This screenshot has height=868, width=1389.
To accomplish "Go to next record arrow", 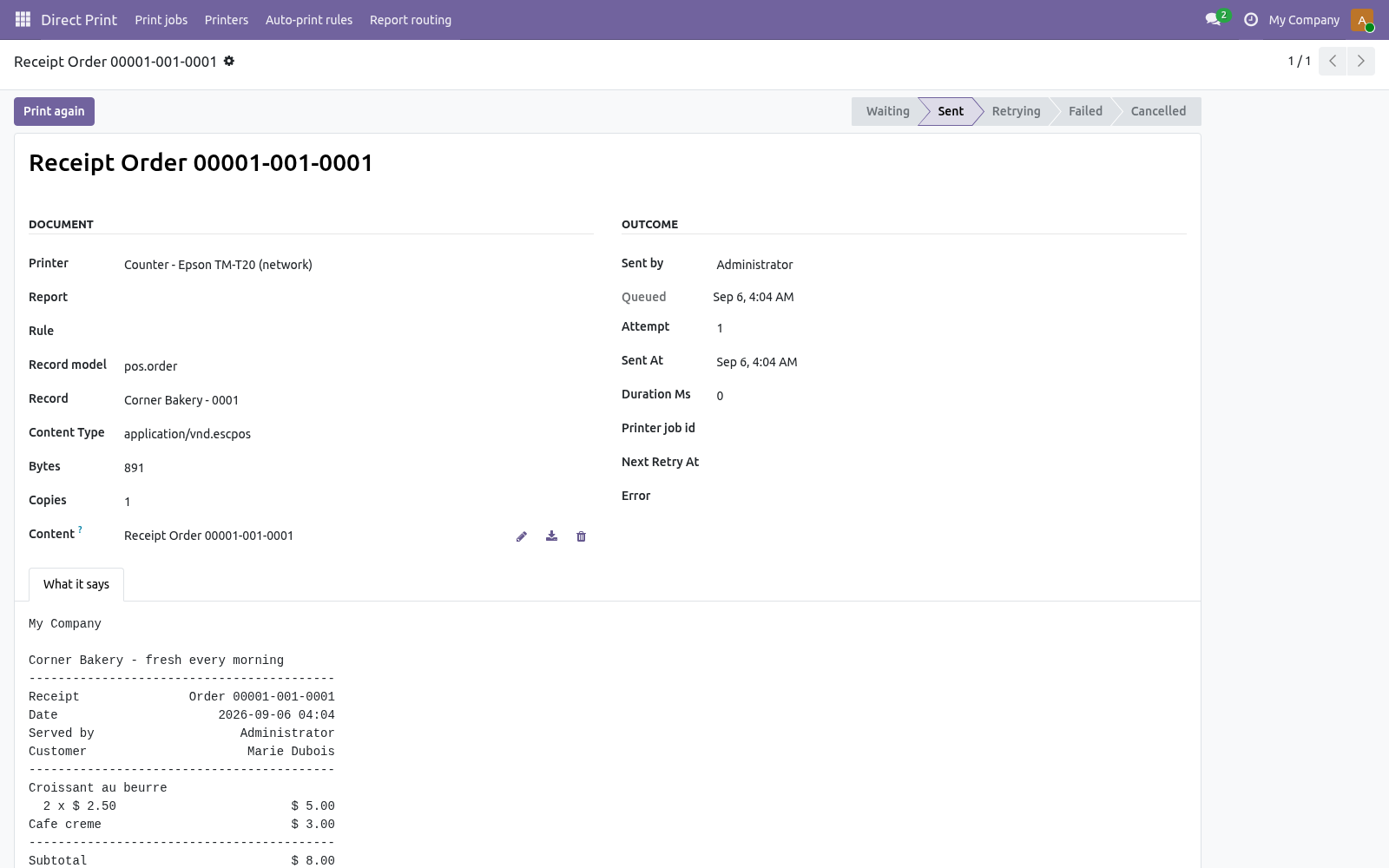I will click(x=1360, y=61).
